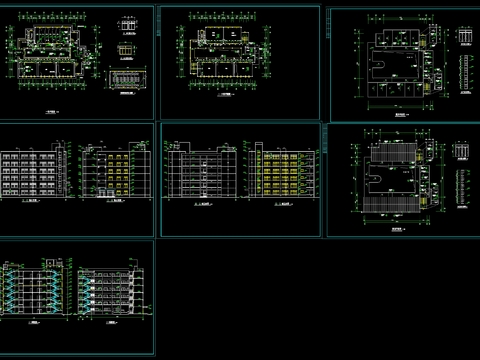Click the caption under the first floor plan
Viewport: 480px width, 360px height.
click(x=52, y=112)
